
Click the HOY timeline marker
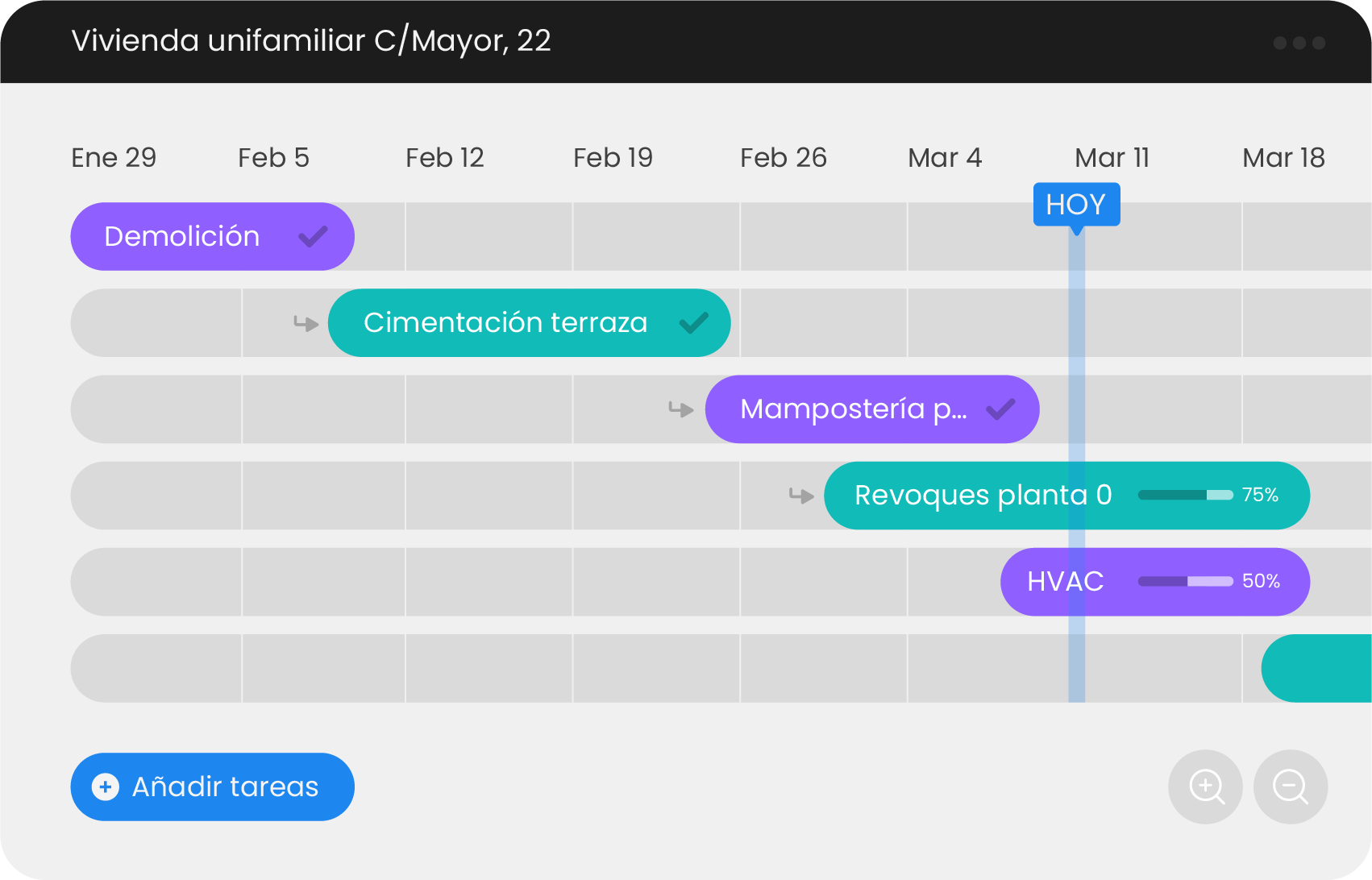point(1076,205)
